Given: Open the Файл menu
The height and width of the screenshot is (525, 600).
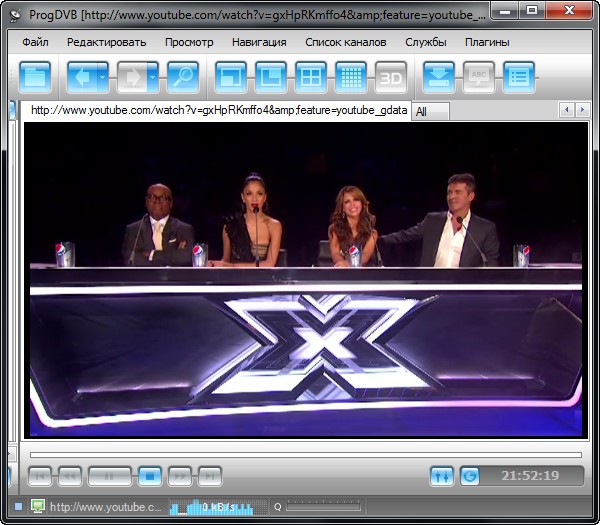Looking at the screenshot, I should coord(35,42).
